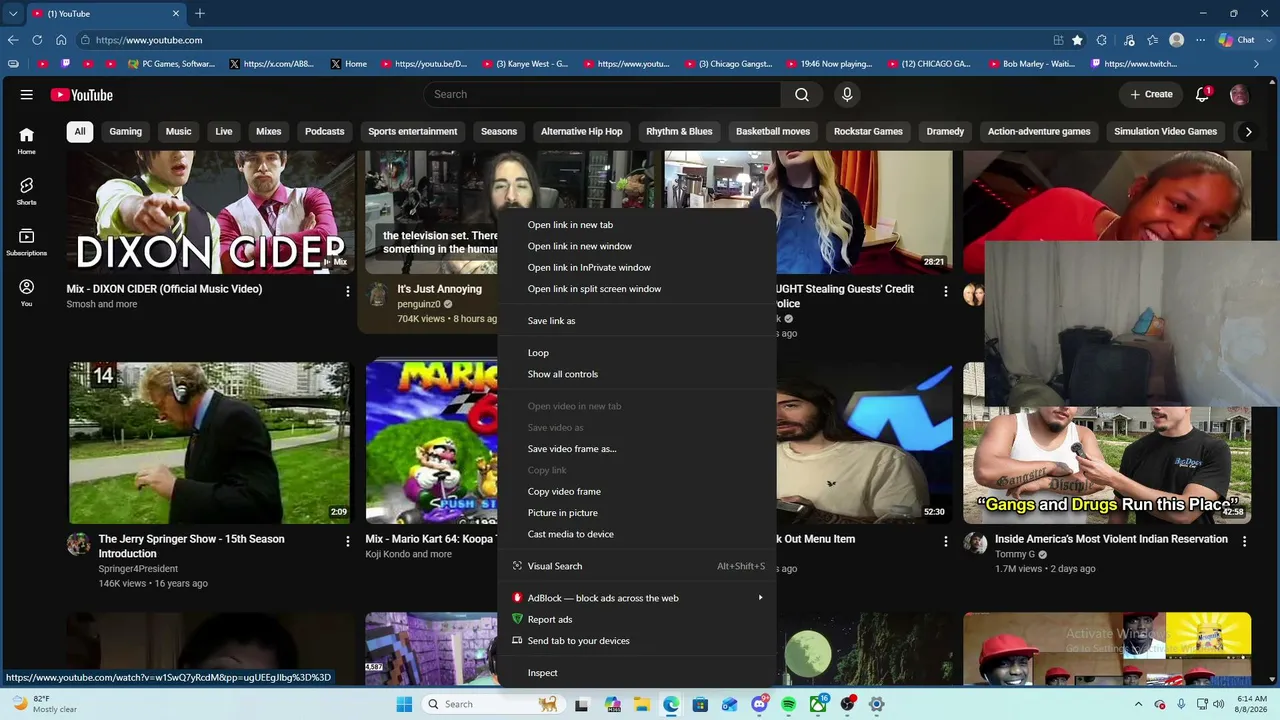Select Cast media to device
Screen dimensions: 1280x720
coord(637,534)
